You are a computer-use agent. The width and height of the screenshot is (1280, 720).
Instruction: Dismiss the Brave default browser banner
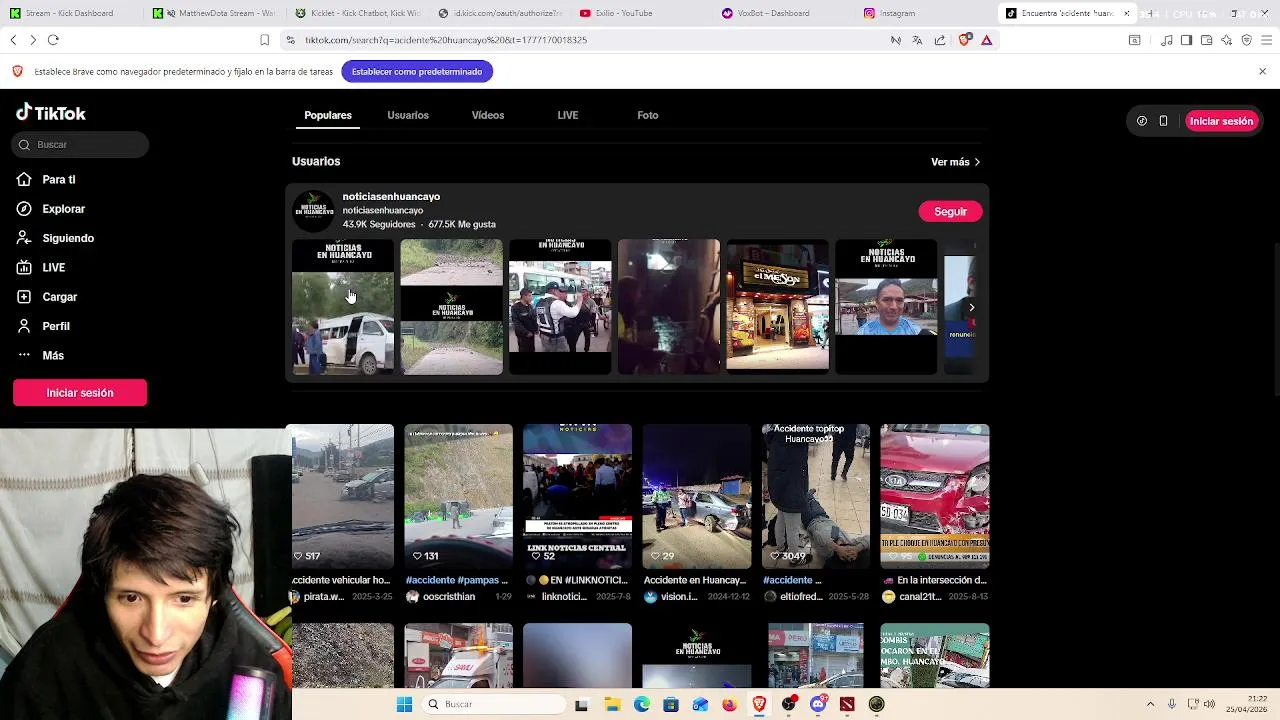1262,72
